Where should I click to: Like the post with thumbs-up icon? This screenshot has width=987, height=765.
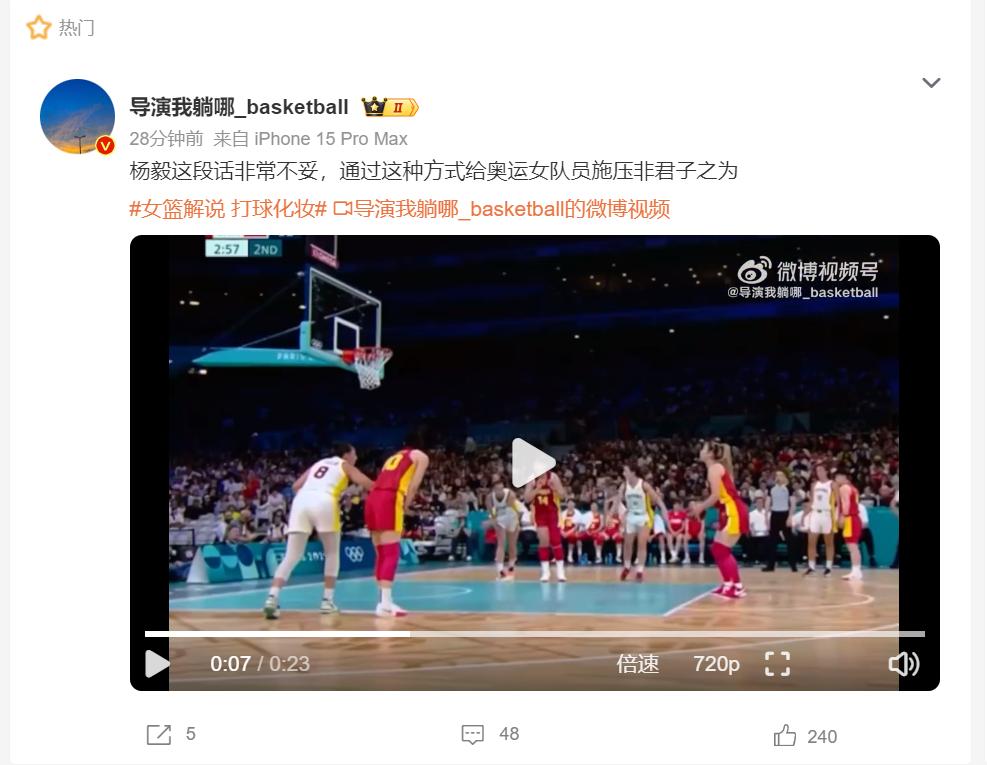(x=785, y=735)
